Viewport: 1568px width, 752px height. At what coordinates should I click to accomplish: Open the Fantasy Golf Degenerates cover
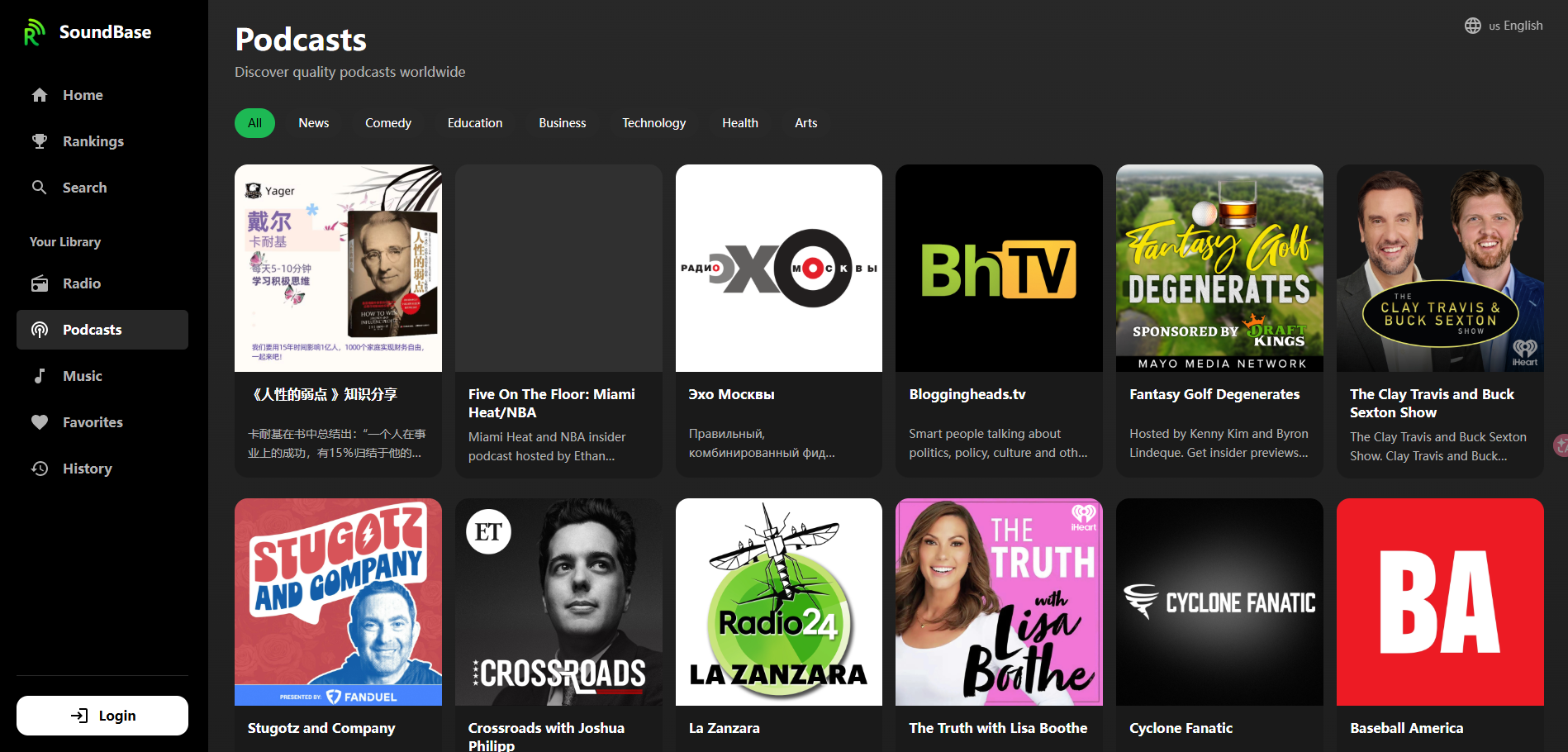pos(1219,268)
